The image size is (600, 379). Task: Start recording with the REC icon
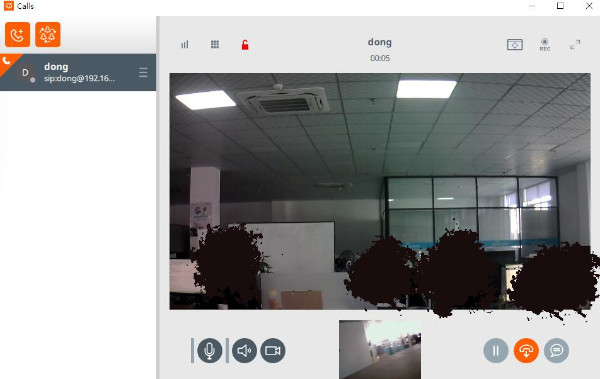[x=545, y=45]
